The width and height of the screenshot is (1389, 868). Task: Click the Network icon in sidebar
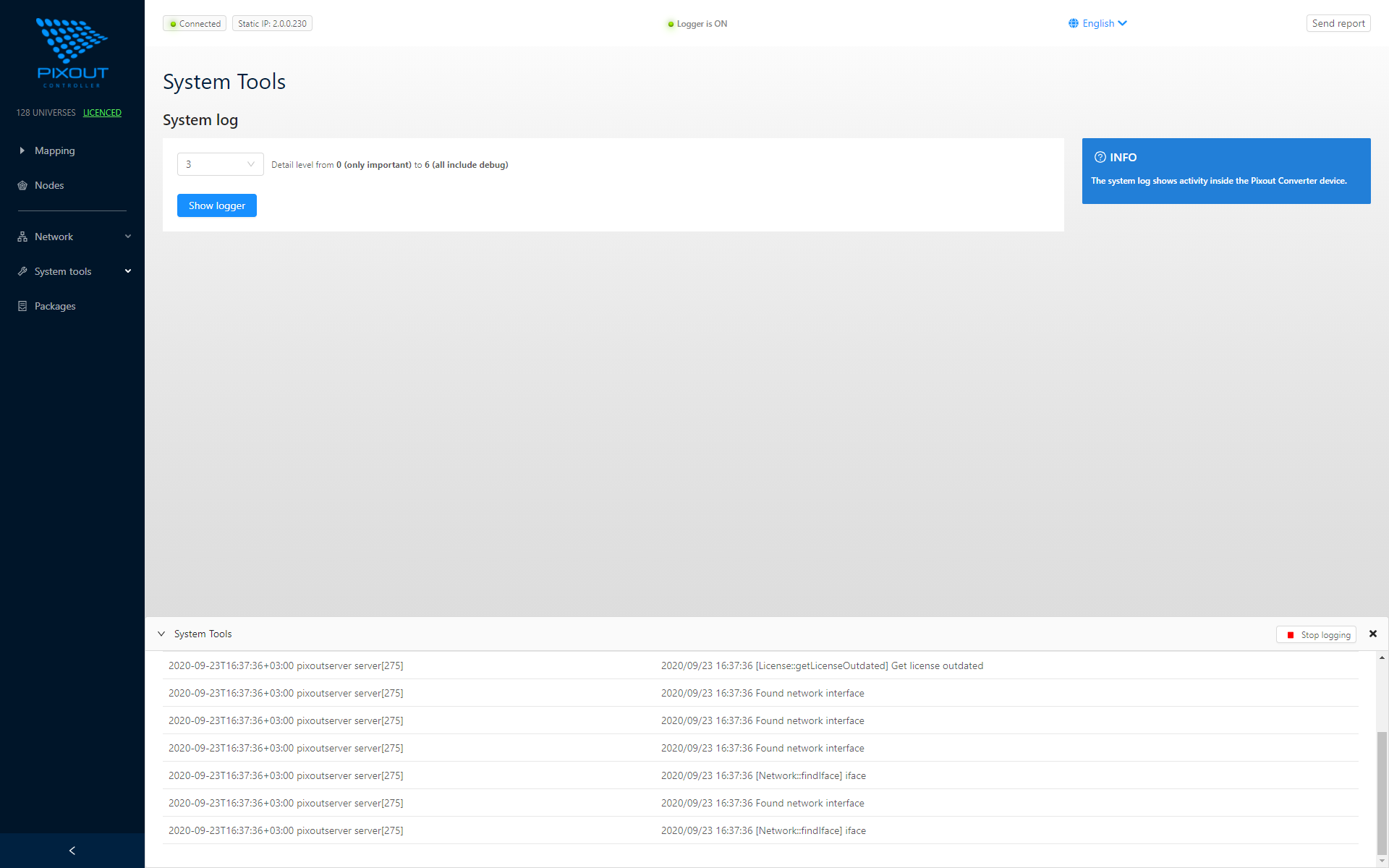coord(22,237)
